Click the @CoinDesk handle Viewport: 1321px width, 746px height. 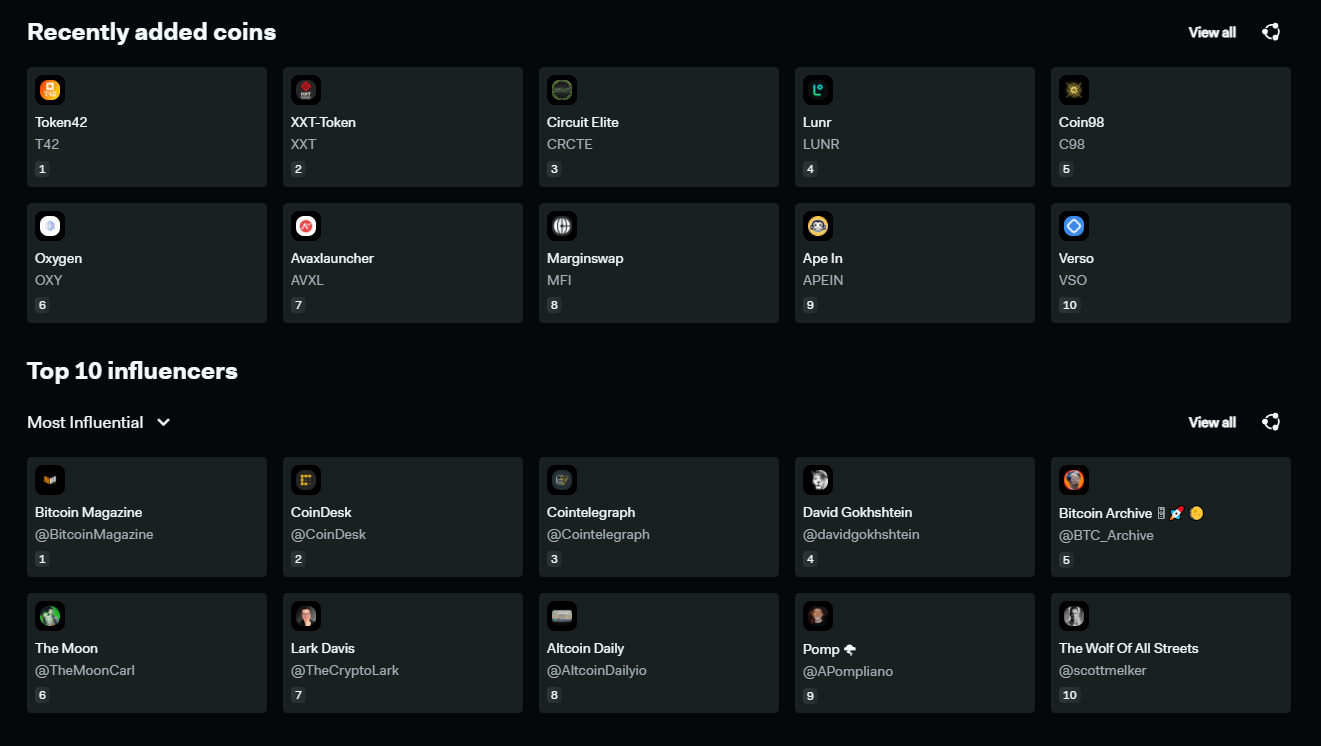[x=328, y=534]
